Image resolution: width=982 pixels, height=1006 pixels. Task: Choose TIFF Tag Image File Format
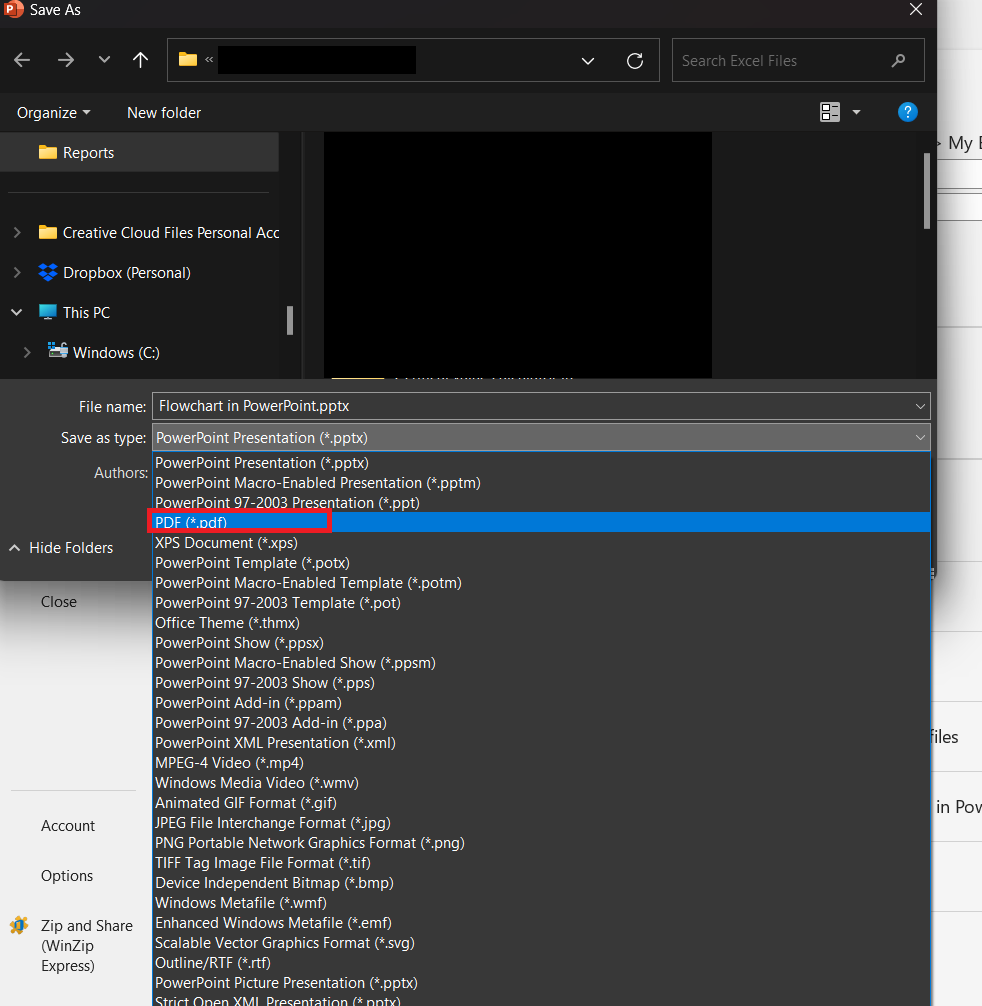pyautogui.click(x=541, y=862)
